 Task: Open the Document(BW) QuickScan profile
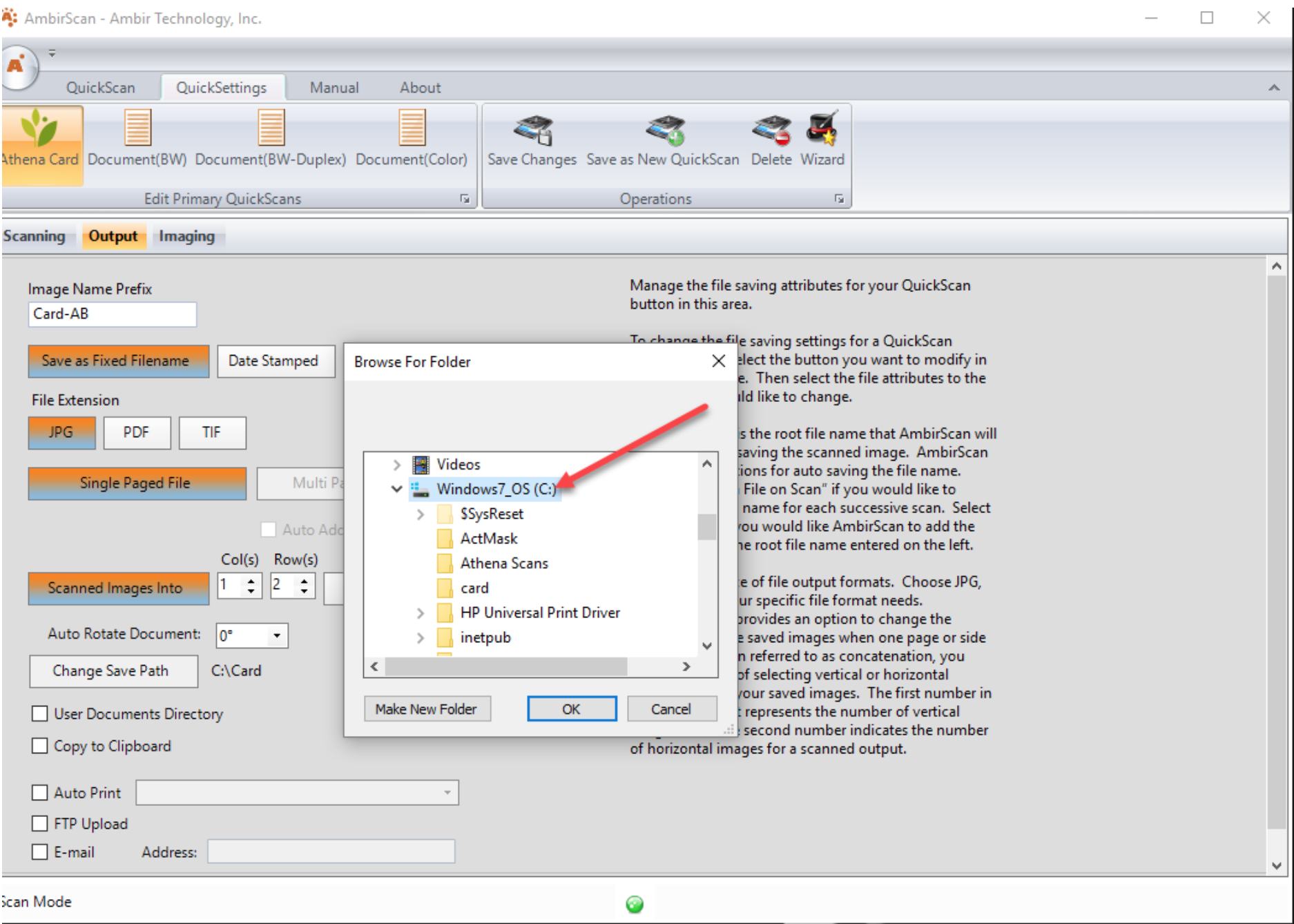137,128
